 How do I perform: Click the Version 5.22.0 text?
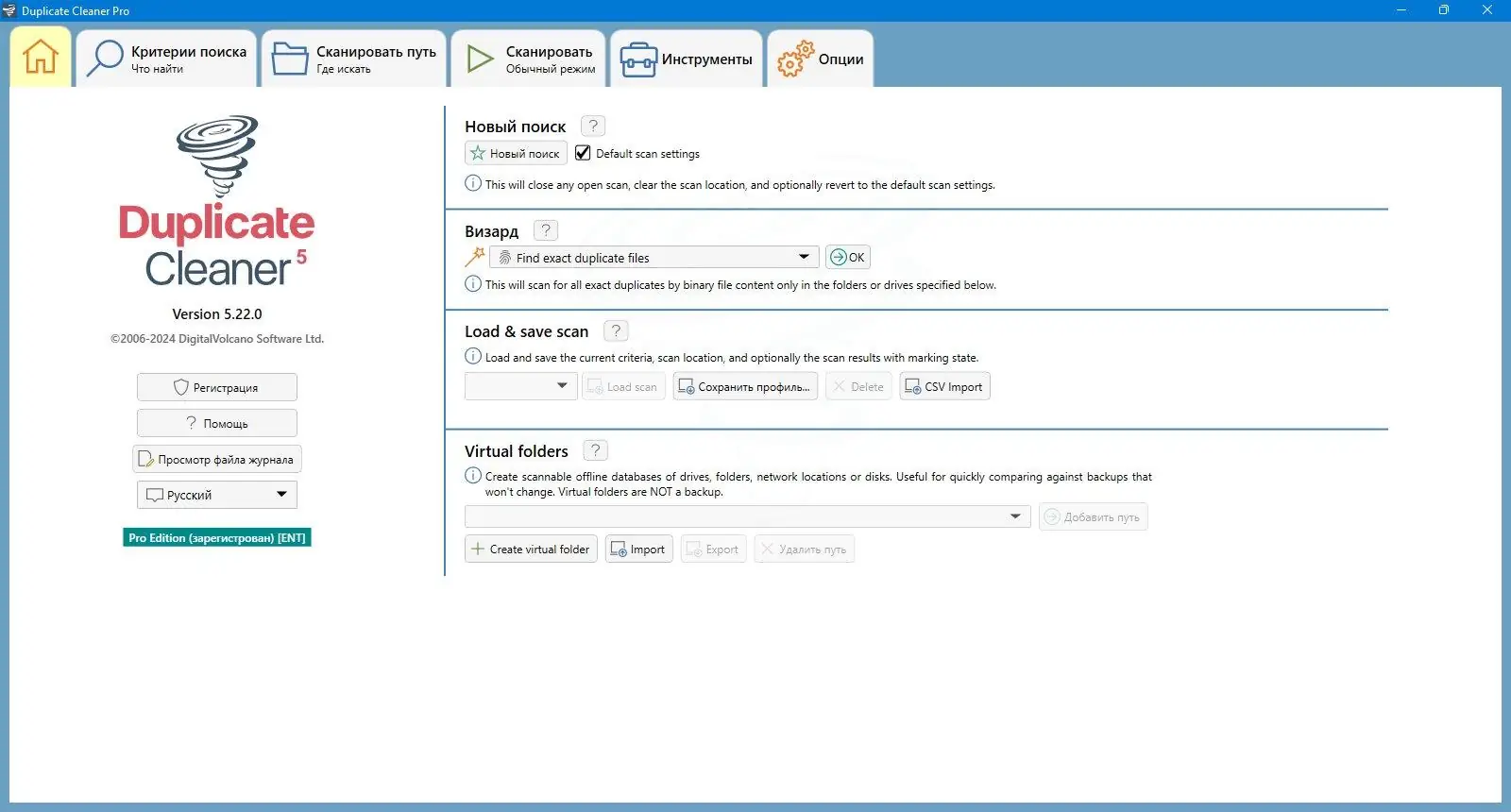[x=217, y=313]
